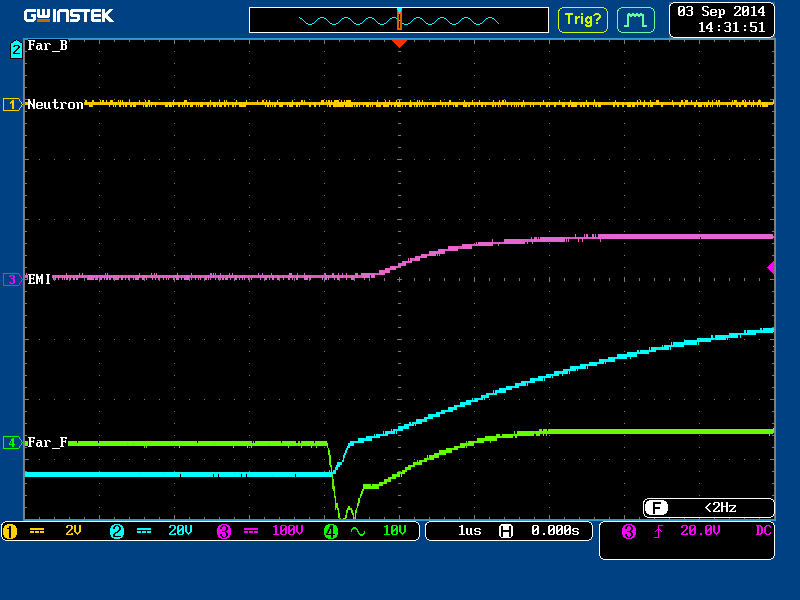
Task: Open the waveform memory overview bar
Action: click(x=399, y=20)
